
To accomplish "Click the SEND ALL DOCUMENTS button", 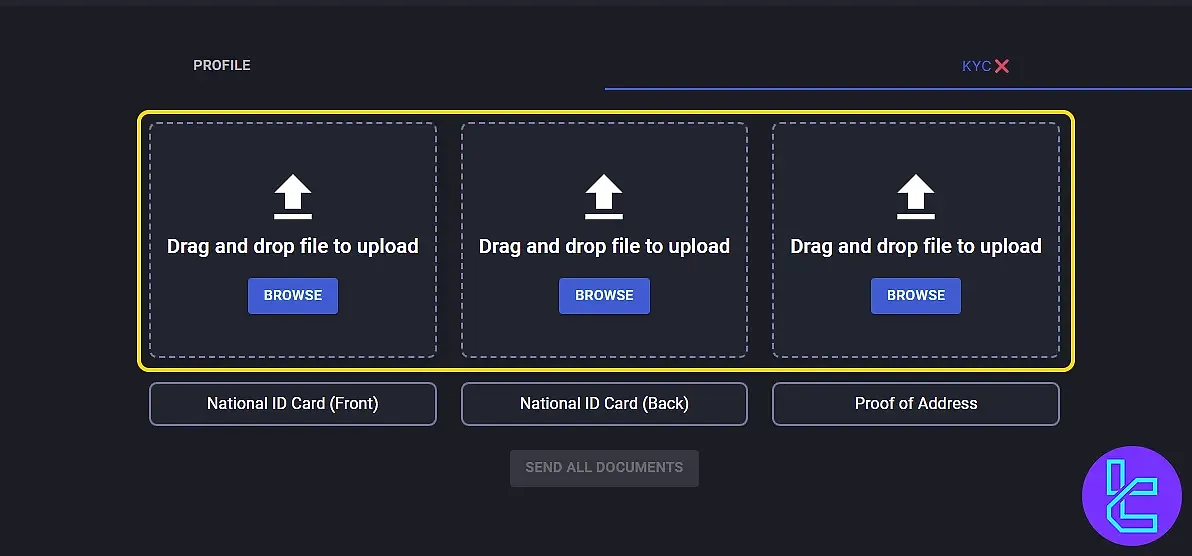I will (x=604, y=468).
